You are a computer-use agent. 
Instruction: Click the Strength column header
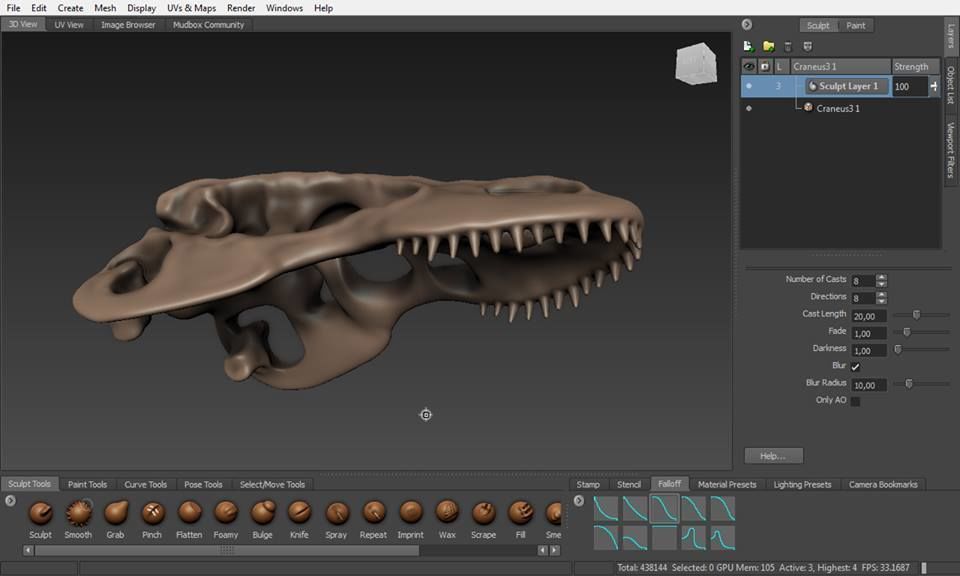point(915,66)
